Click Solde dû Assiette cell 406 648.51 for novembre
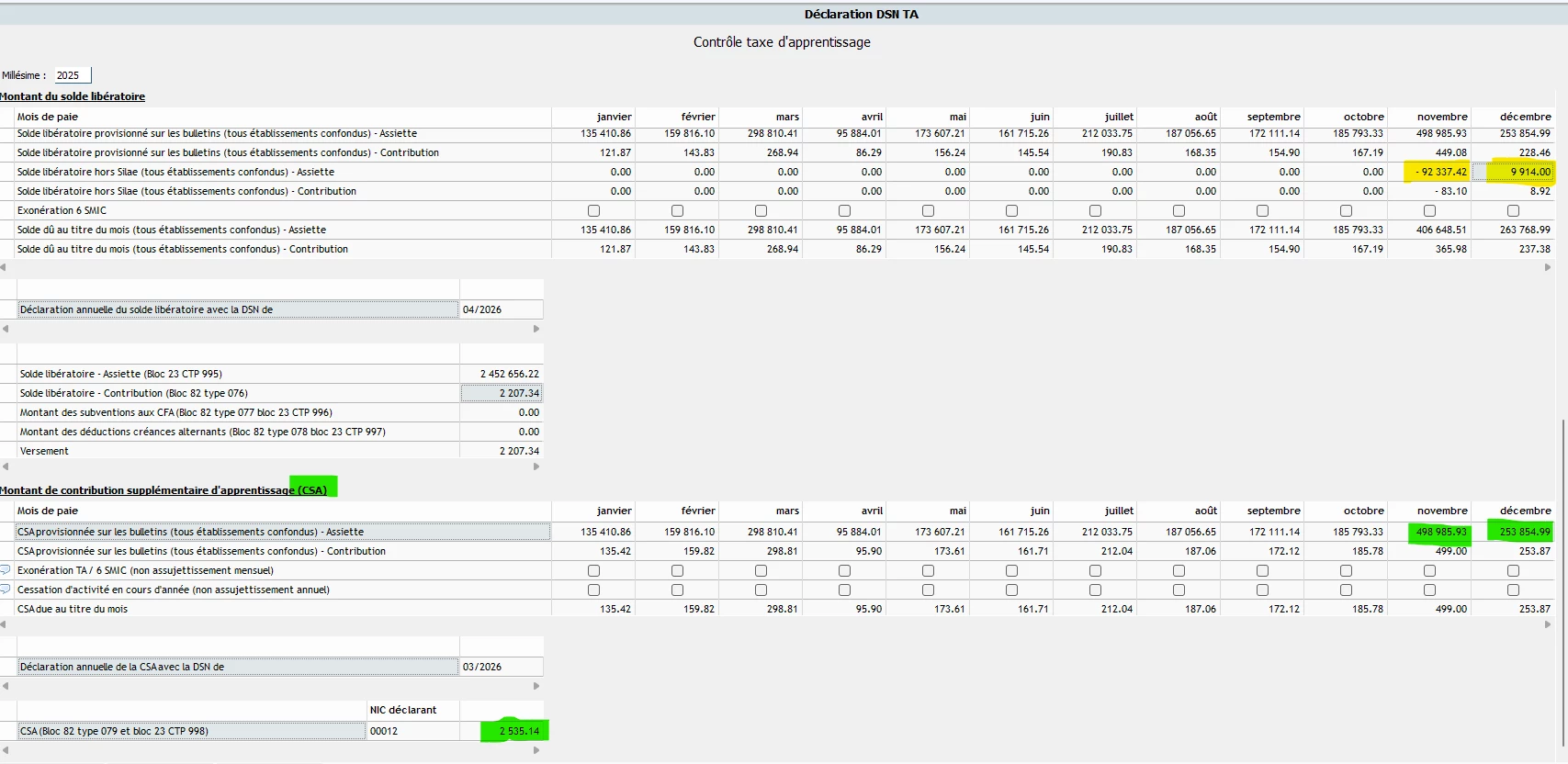The width and height of the screenshot is (1568, 764). 1430,230
